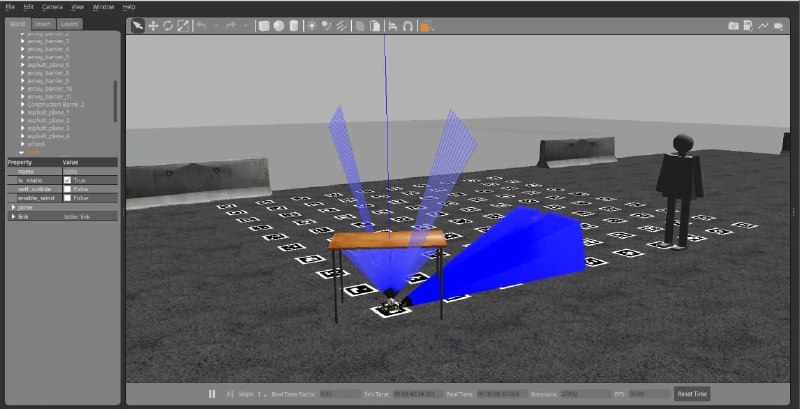
Task: Open the redo history dropdown arrow
Action: 245,26
